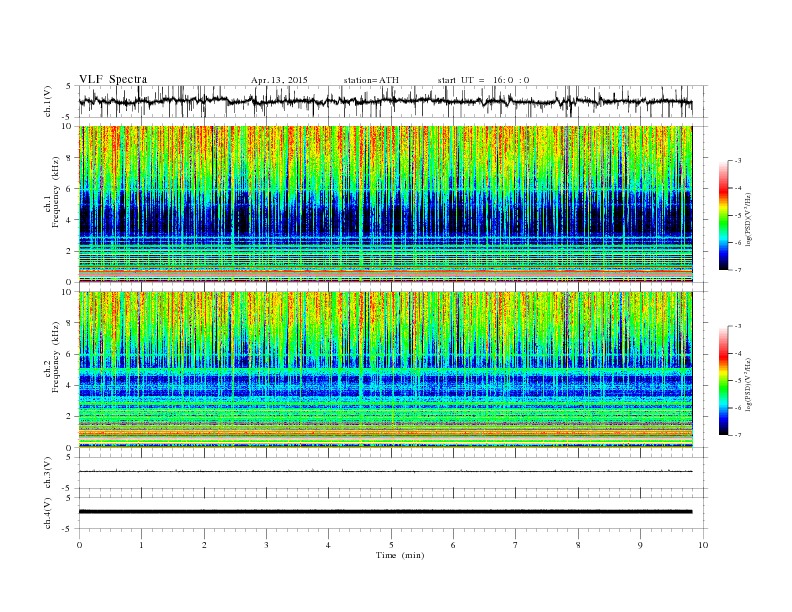Click the '-3' tick on ch.1 colorbar
The height and width of the screenshot is (612, 792).
point(738,161)
